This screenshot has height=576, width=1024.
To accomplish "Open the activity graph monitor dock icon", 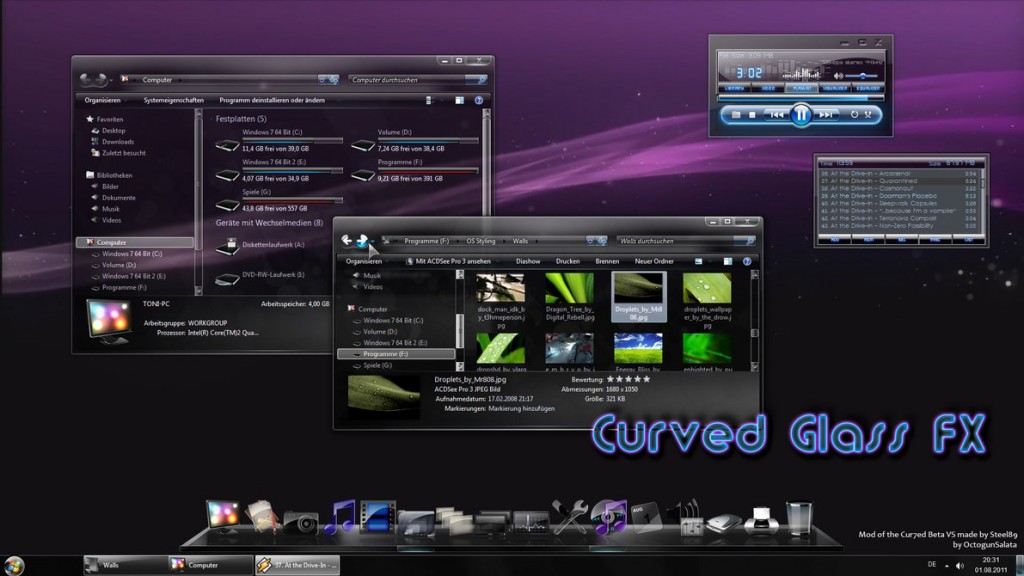I will 531,523.
